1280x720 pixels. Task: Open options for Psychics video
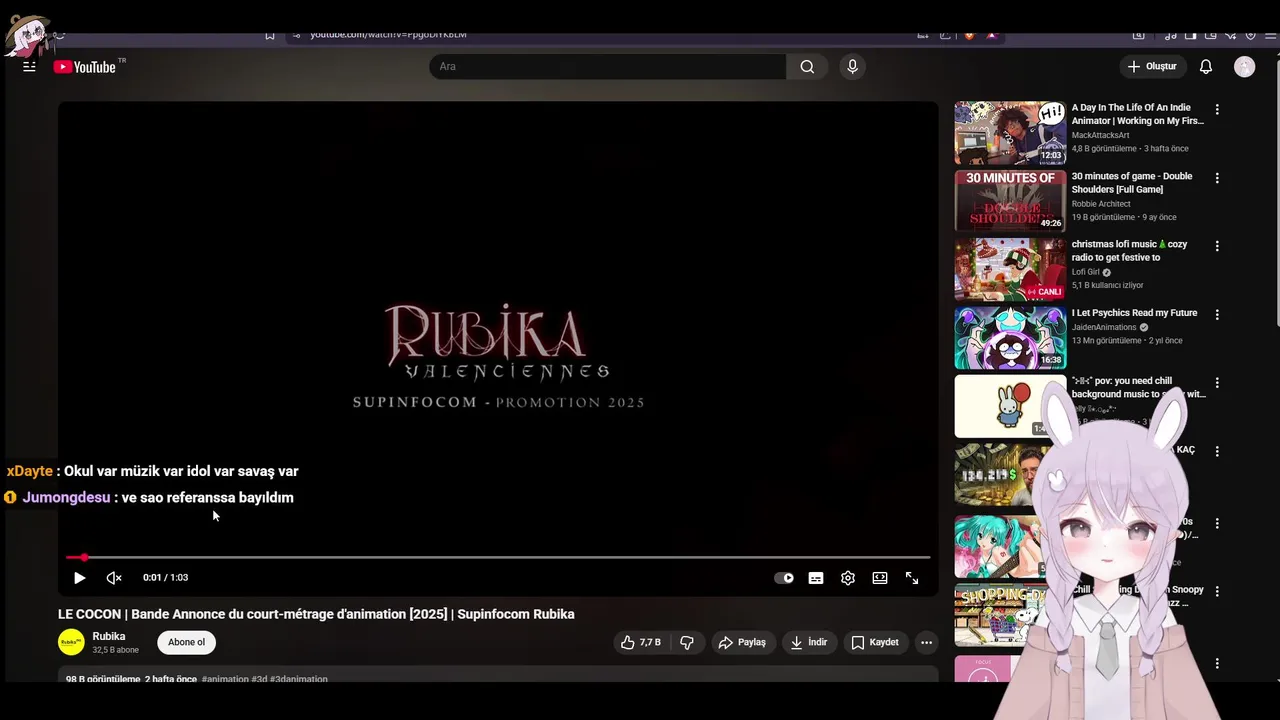point(1217,314)
